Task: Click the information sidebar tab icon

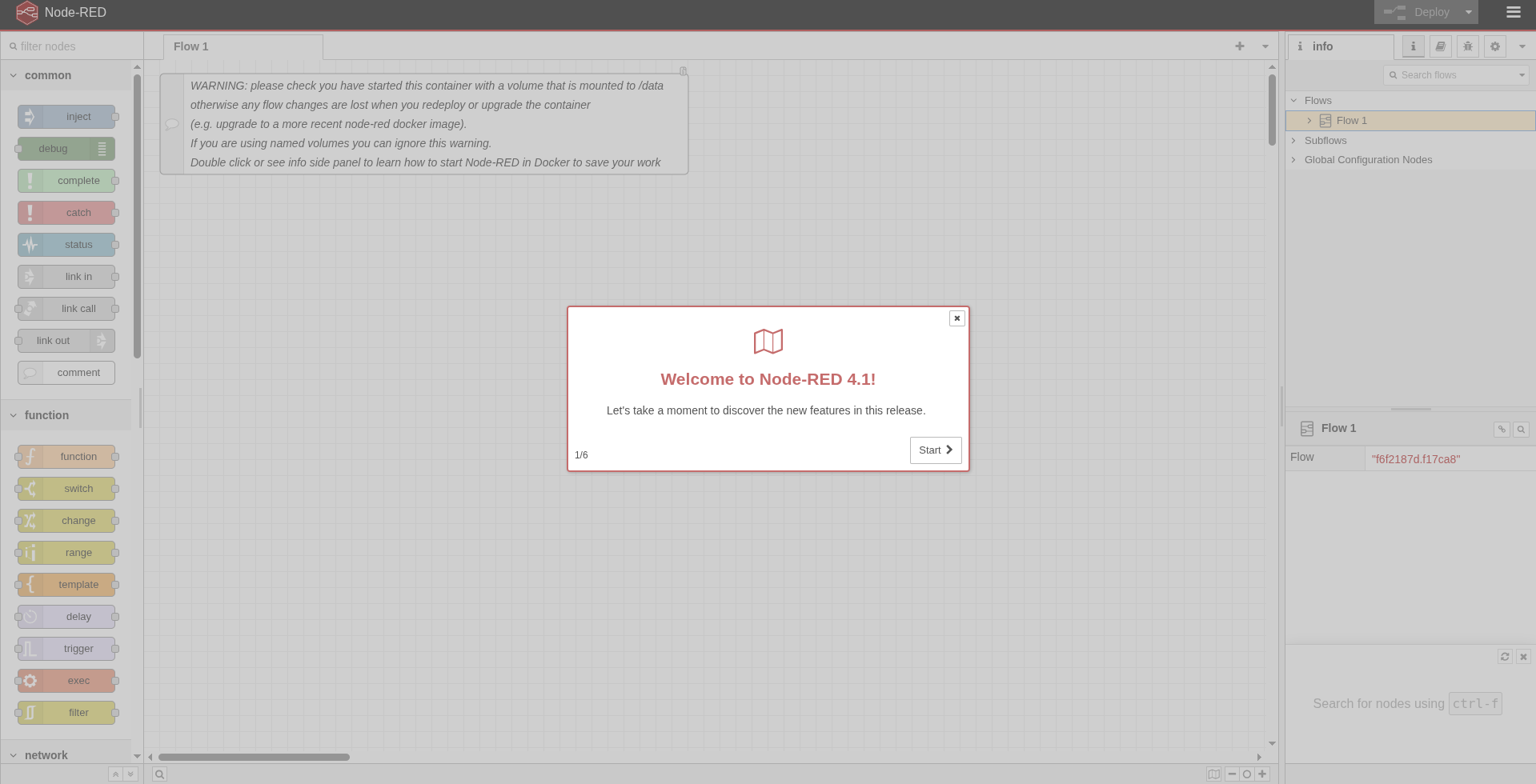Action: coord(1413,46)
